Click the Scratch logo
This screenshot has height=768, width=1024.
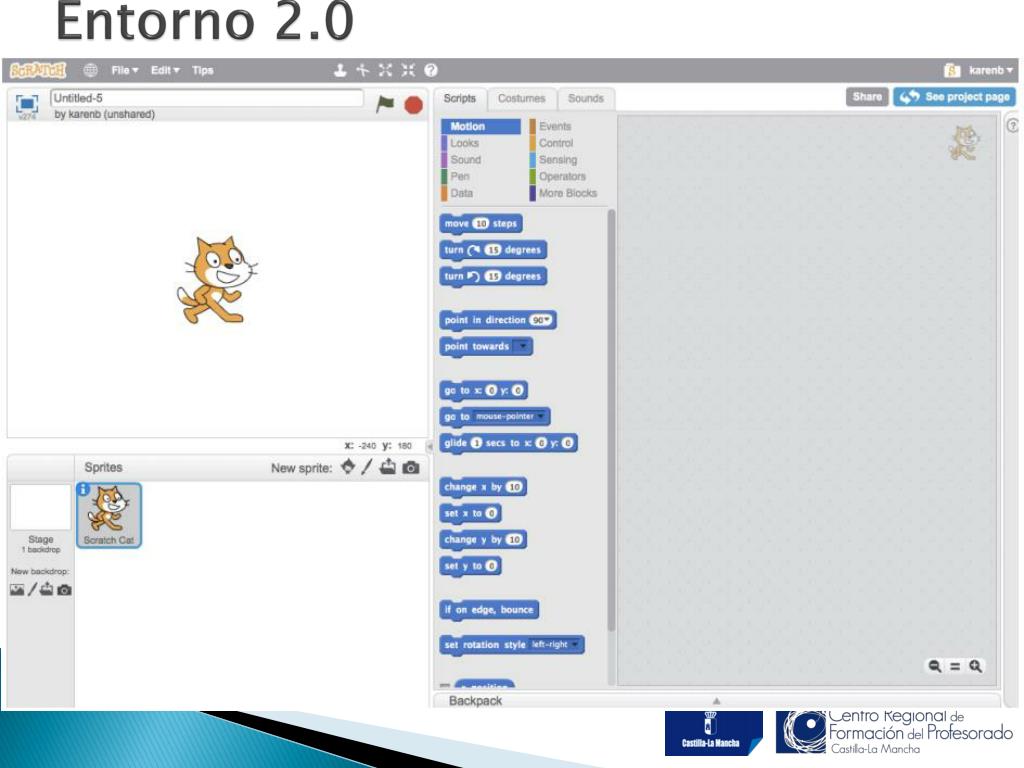click(38, 70)
